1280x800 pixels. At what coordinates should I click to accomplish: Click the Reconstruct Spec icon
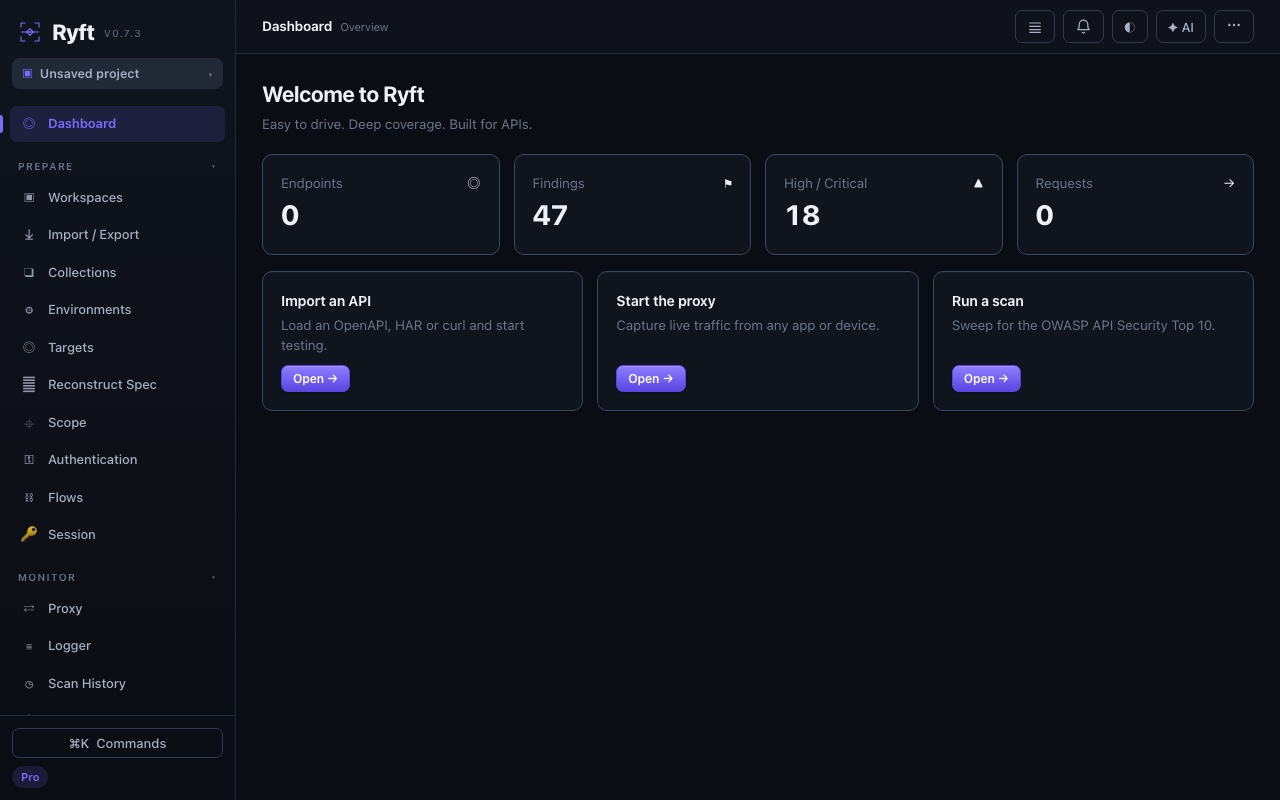[x=29, y=385]
